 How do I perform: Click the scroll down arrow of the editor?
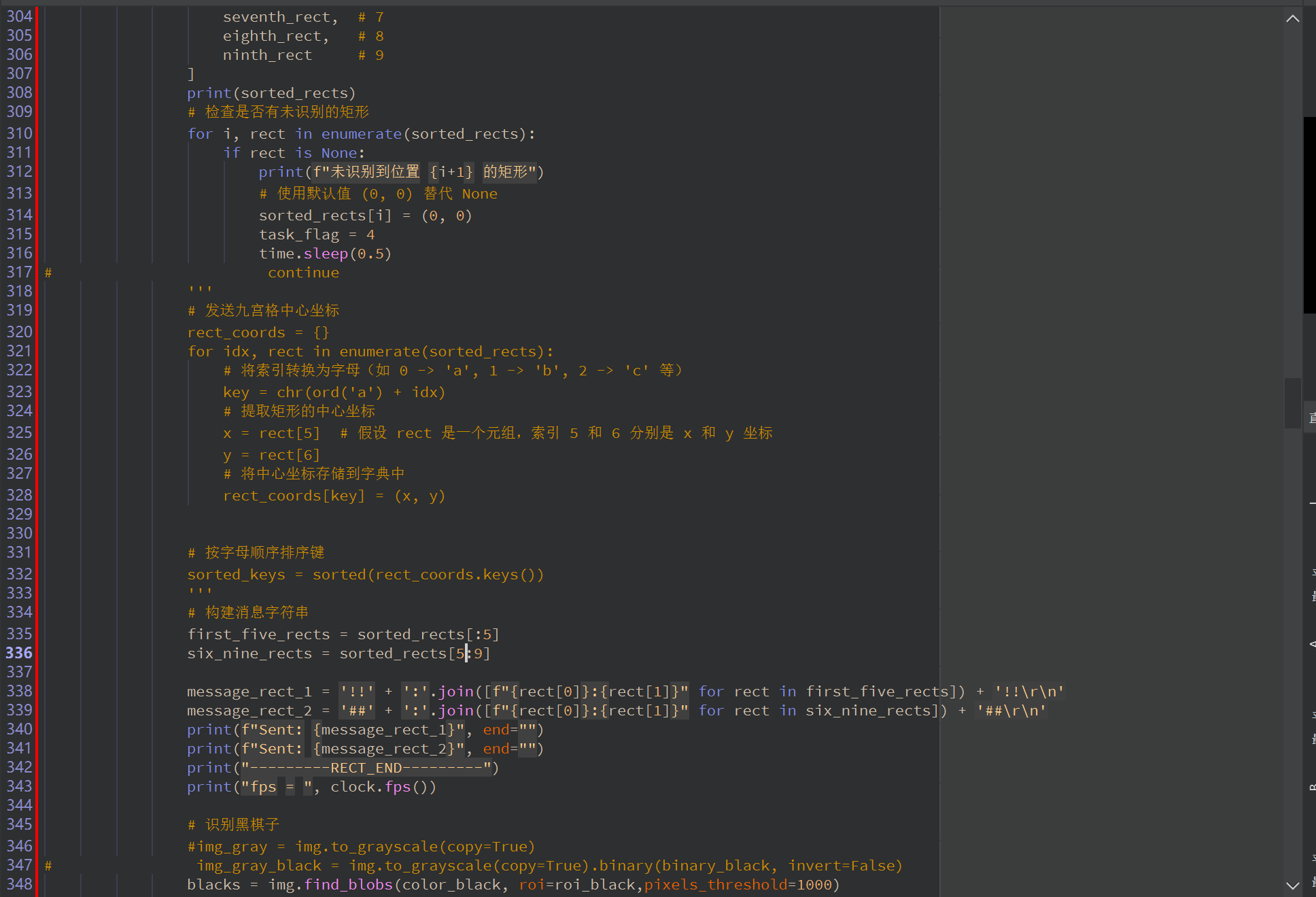[x=1292, y=885]
